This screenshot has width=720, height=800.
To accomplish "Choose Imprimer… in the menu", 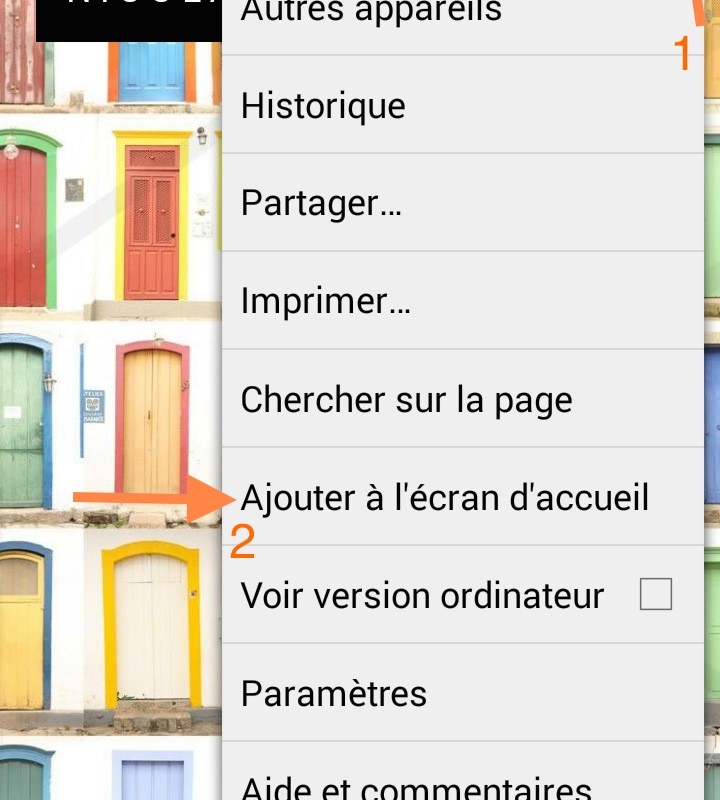I will pyautogui.click(x=463, y=300).
